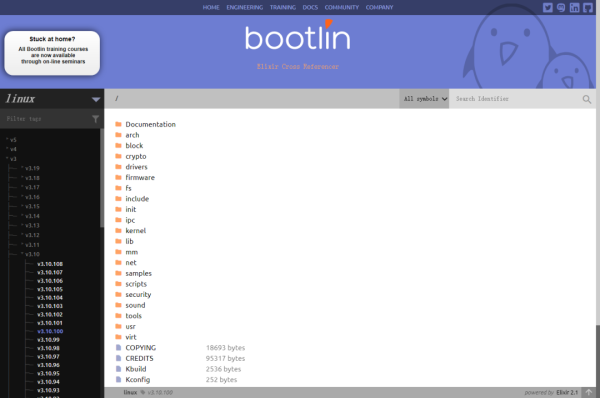The width and height of the screenshot is (600, 398).
Task: Open Bootlin's Twitter page icon
Action: (548, 7)
